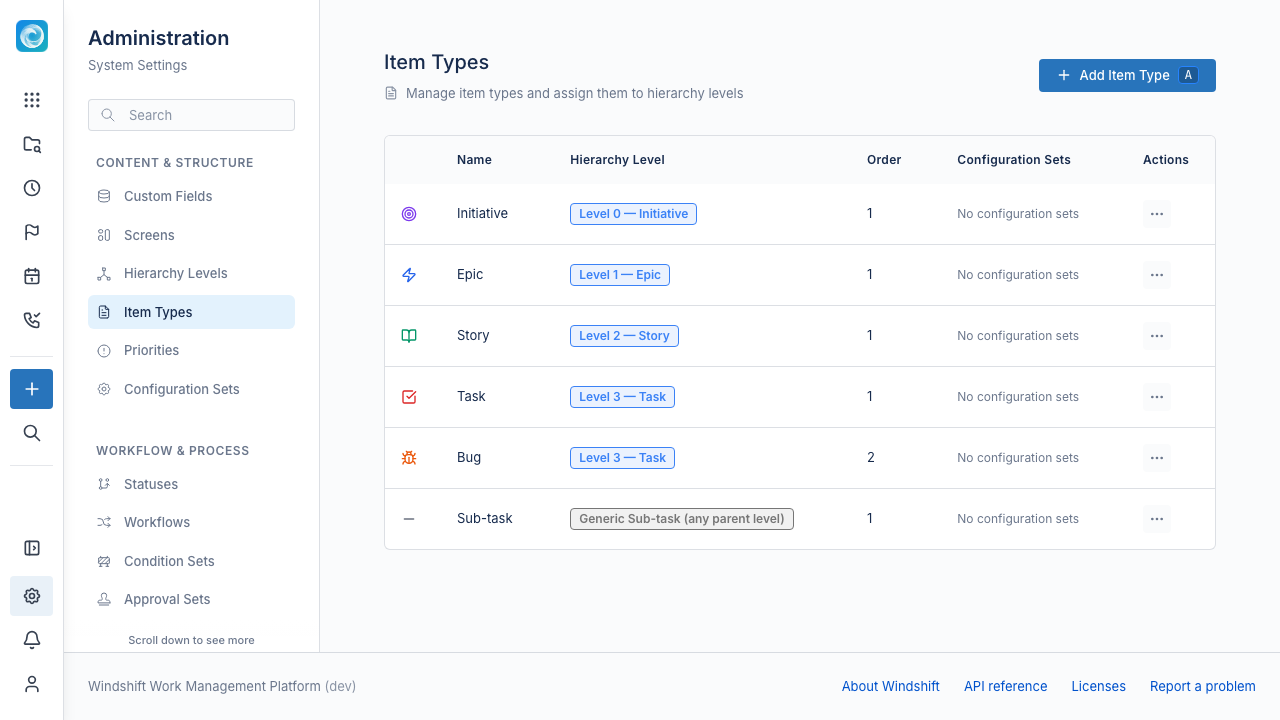Click the red checkbox icon for Task row
This screenshot has height=720, width=1280.
(409, 397)
